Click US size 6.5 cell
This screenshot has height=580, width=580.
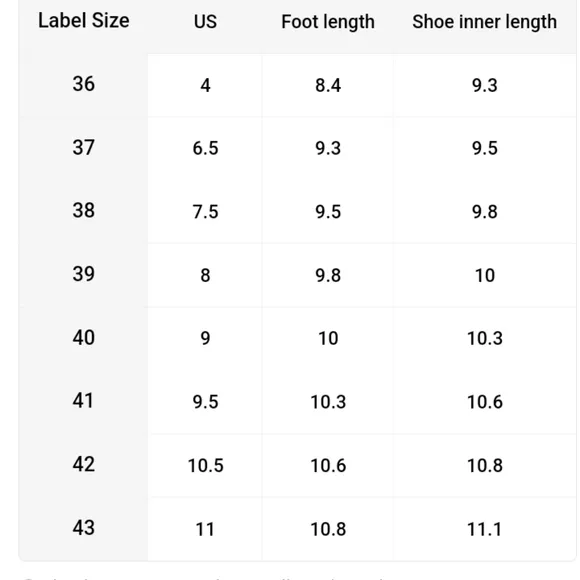205,148
